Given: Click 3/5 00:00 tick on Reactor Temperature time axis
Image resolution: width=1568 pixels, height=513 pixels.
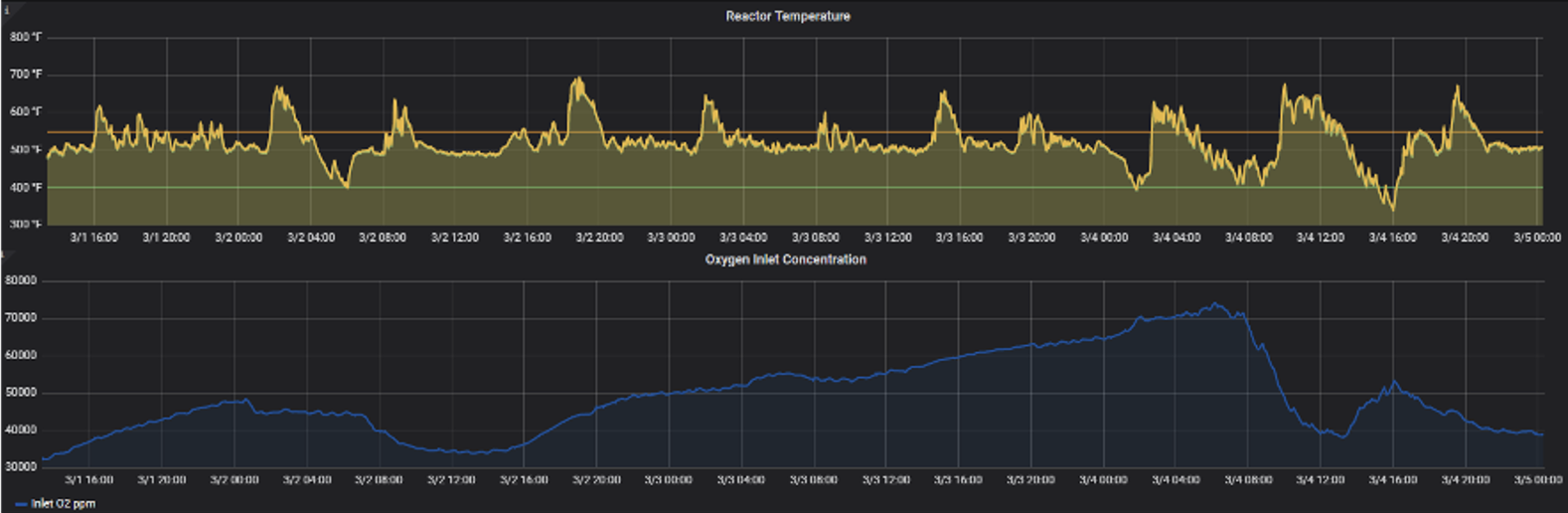Looking at the screenshot, I should [1536, 238].
